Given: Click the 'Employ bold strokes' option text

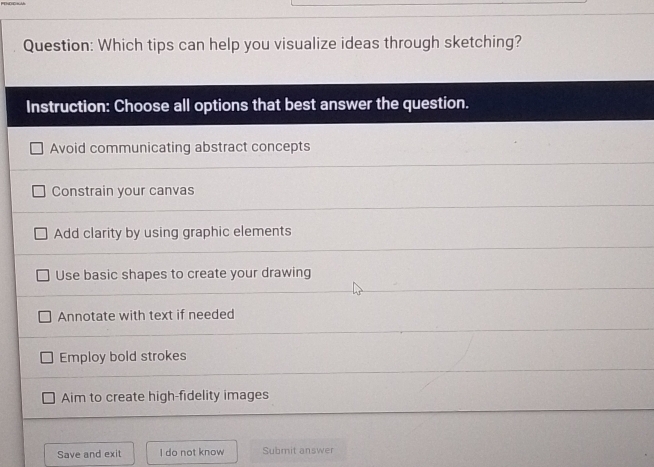Looking at the screenshot, I should tap(123, 357).
